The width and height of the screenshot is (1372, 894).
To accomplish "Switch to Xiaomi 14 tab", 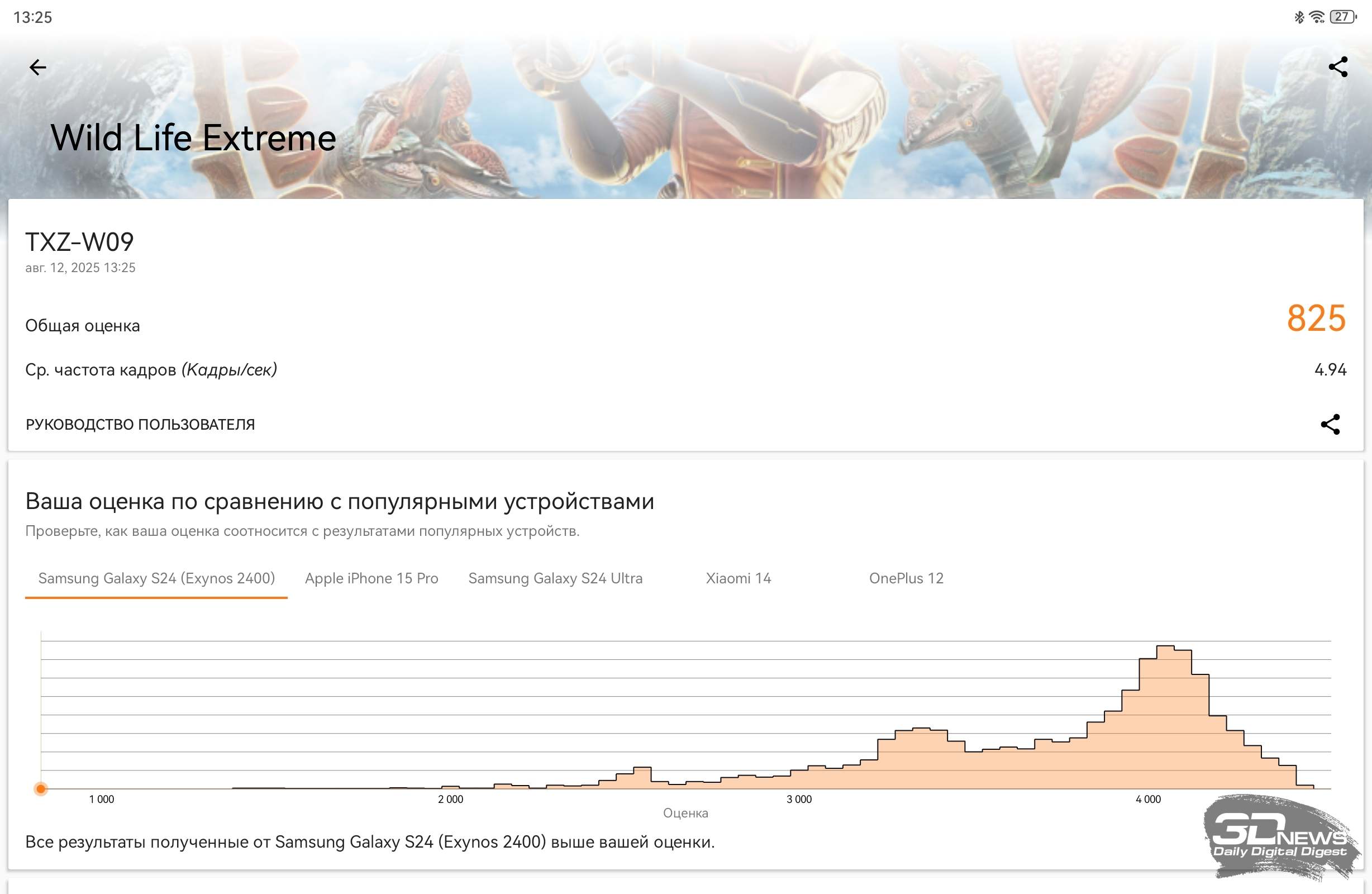I will 738,578.
